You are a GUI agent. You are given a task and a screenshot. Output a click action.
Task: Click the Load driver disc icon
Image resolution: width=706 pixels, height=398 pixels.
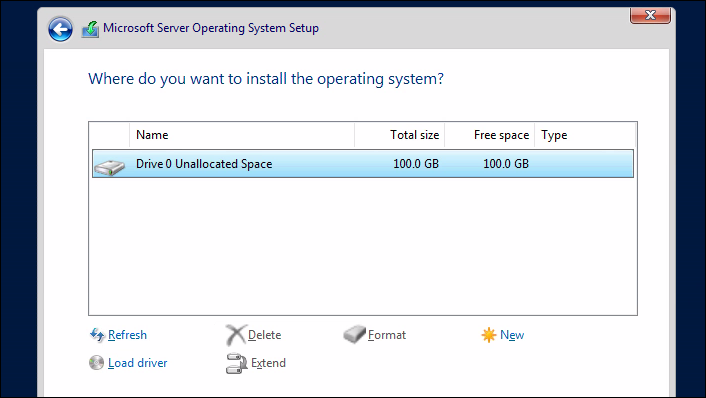click(x=96, y=363)
